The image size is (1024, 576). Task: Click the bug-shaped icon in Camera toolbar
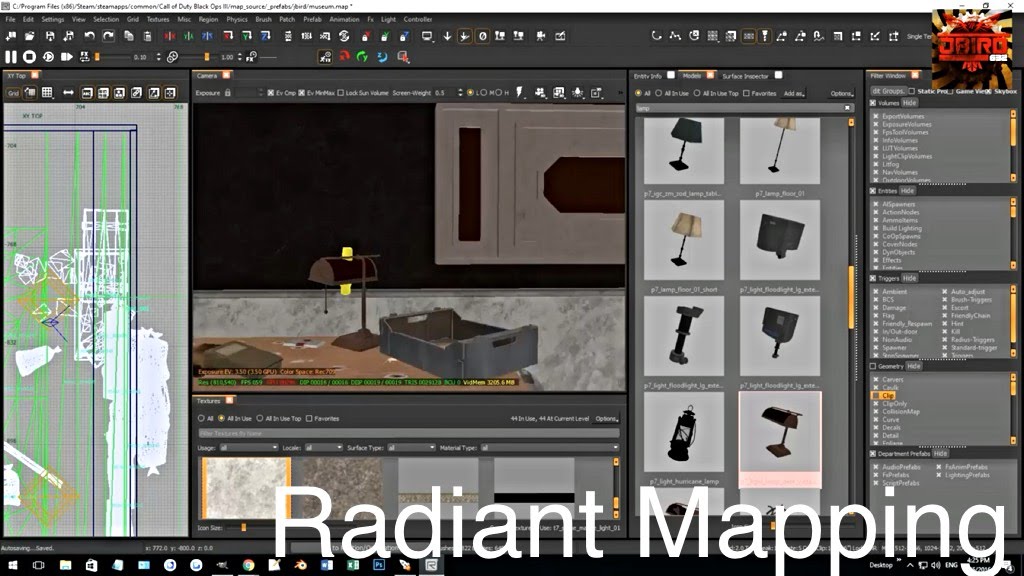(578, 93)
